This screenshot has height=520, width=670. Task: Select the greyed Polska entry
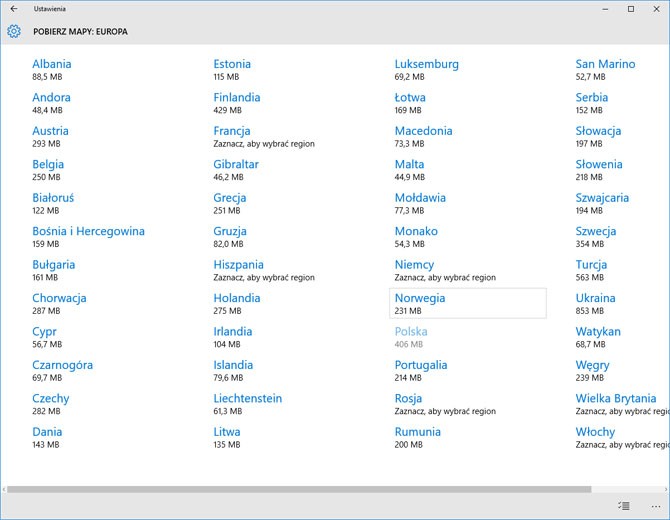411,337
